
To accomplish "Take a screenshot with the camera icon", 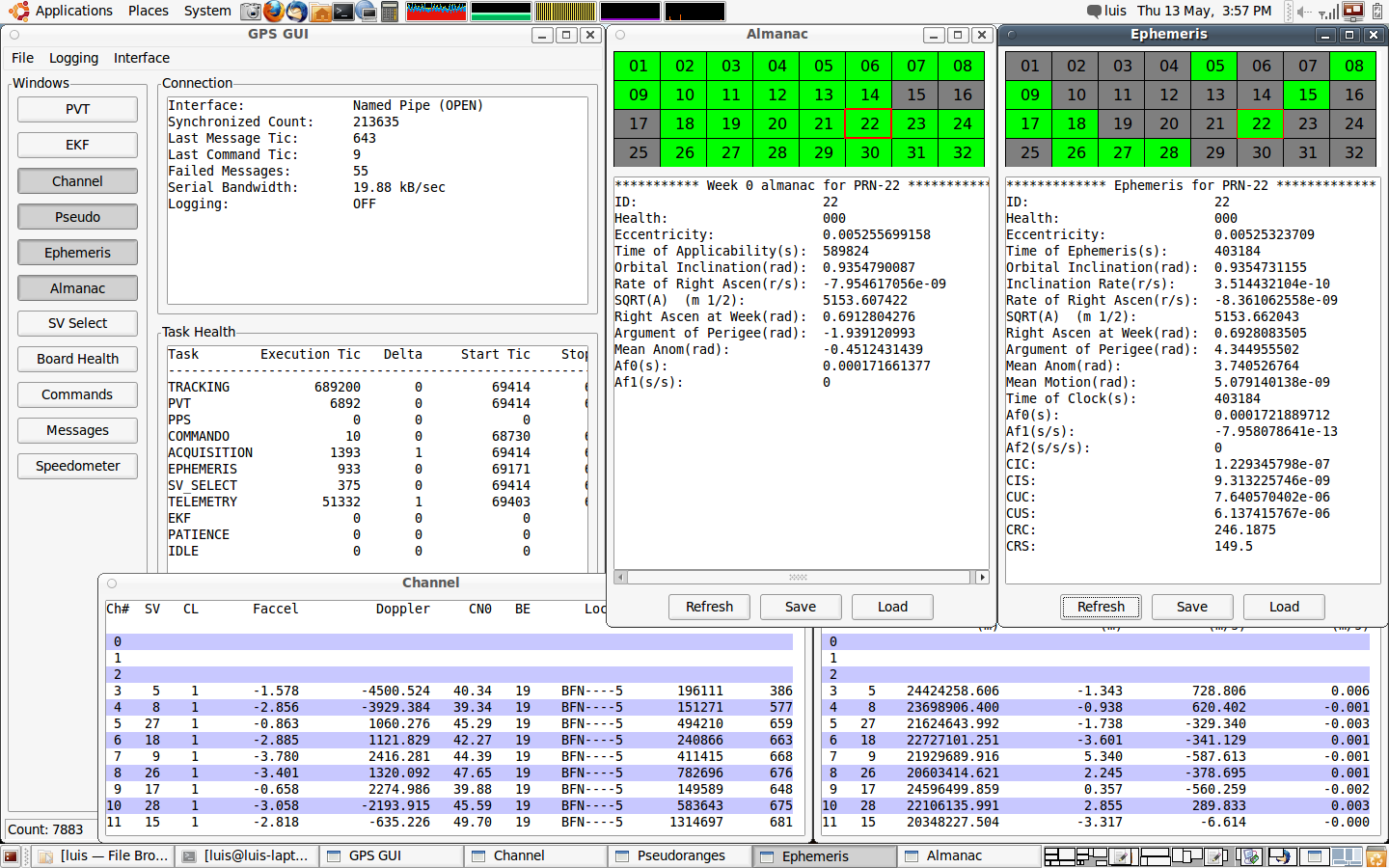I will (x=251, y=11).
